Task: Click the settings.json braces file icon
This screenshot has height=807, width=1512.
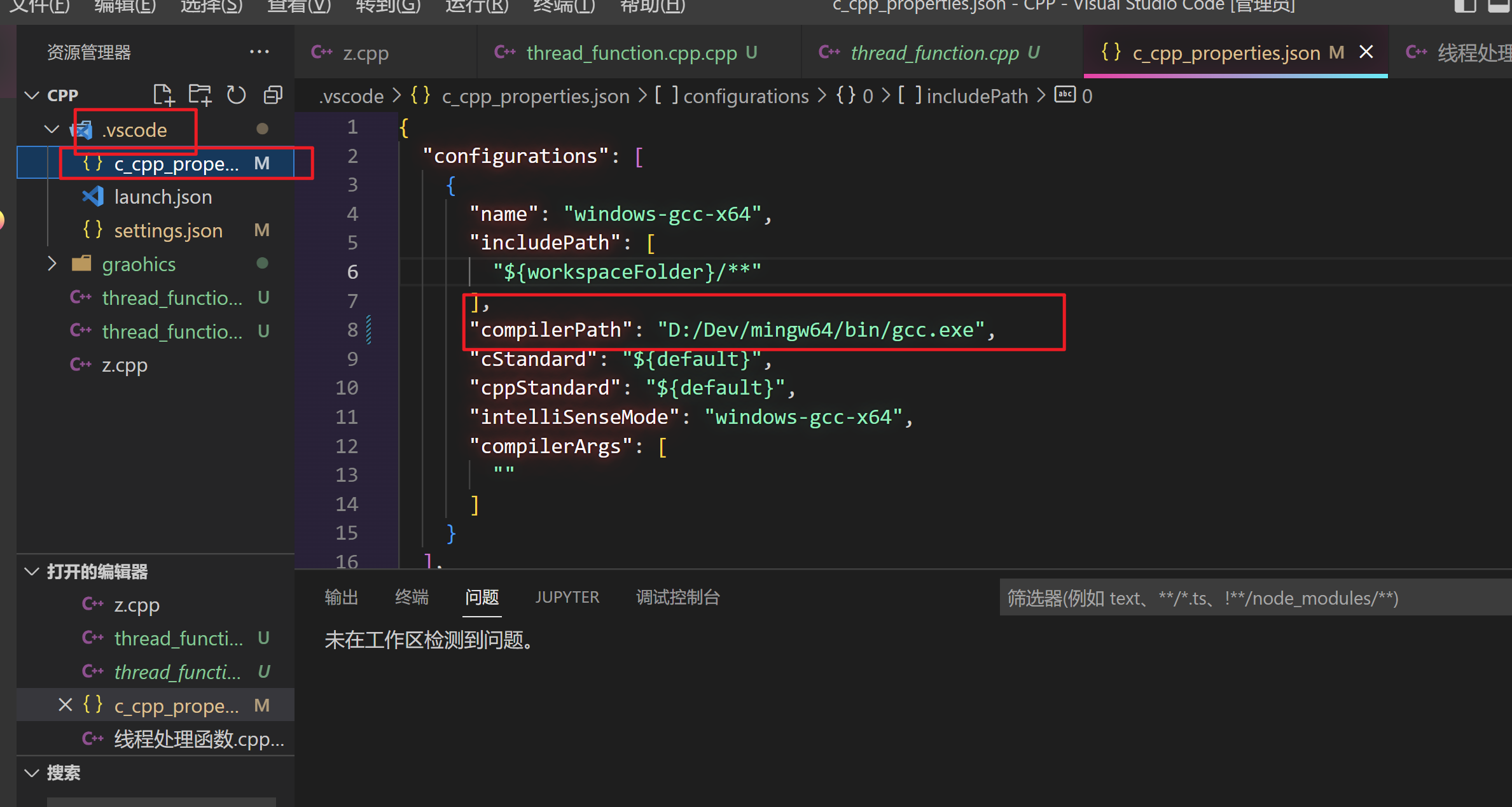Action: (x=93, y=230)
